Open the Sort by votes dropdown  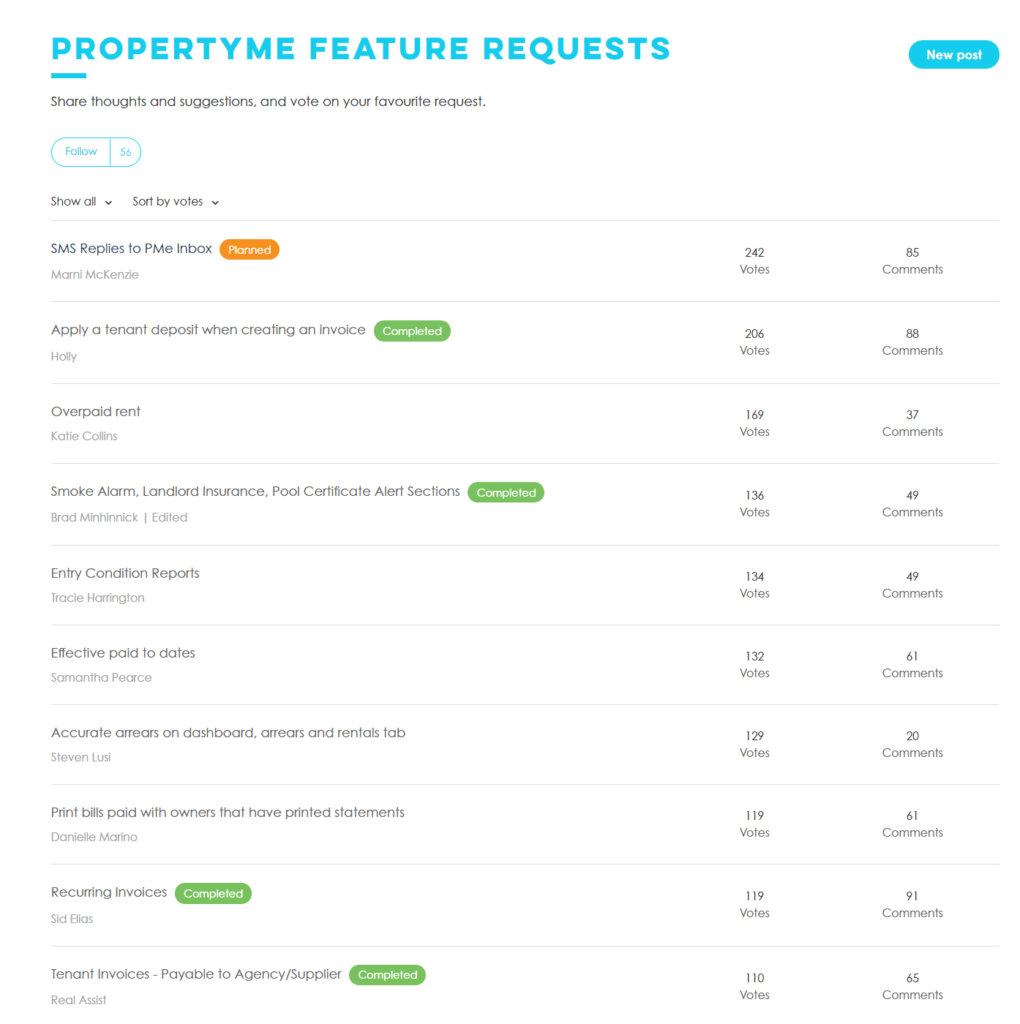(x=176, y=202)
